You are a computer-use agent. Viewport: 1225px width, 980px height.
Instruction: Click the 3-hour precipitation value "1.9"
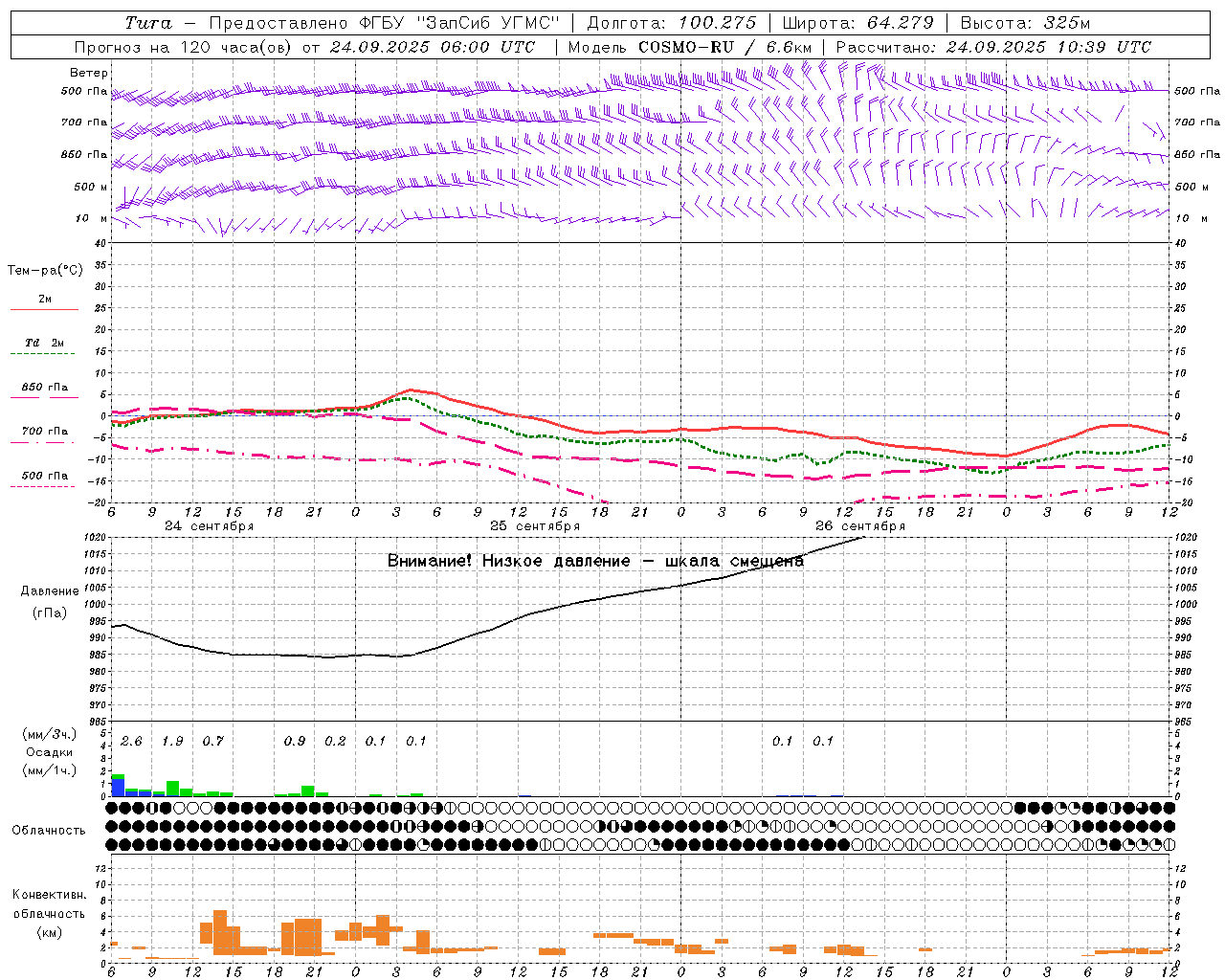172,741
